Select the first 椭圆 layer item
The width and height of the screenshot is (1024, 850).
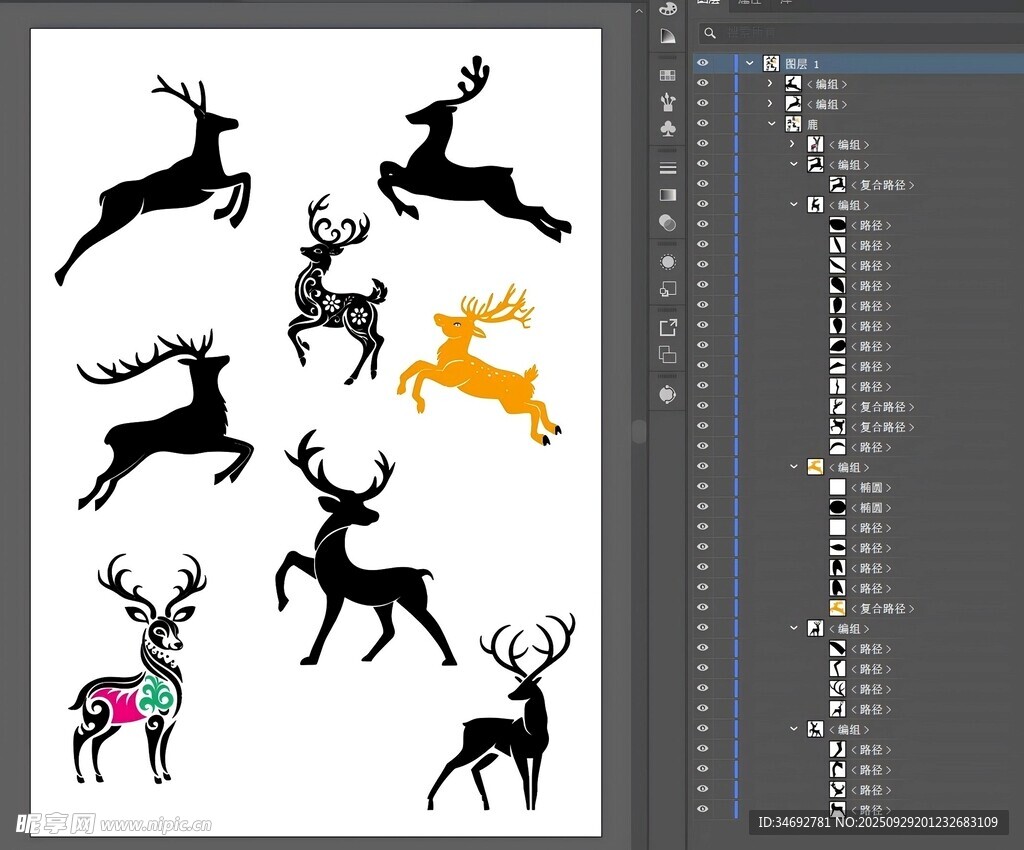(871, 487)
